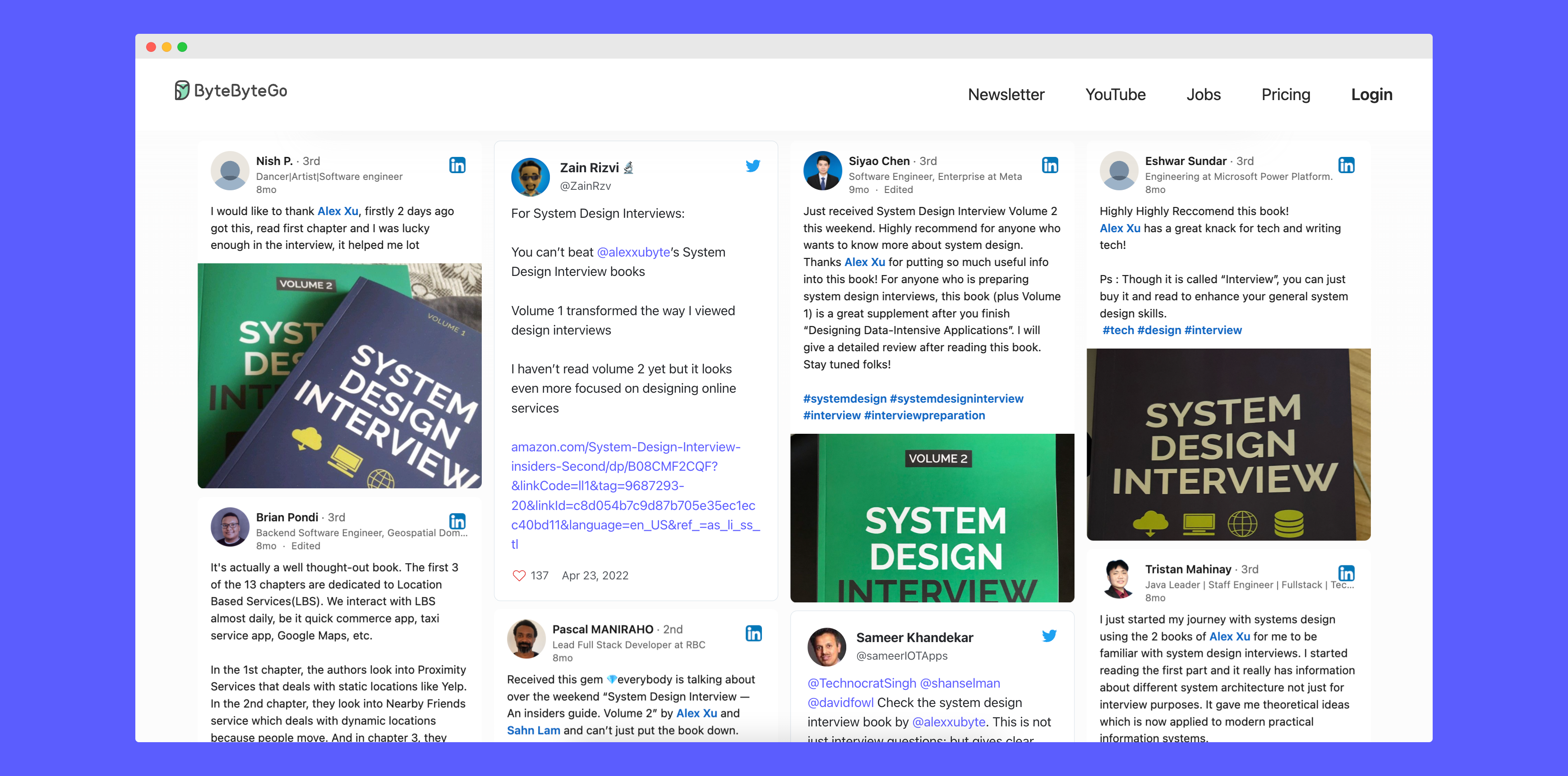Click Tristan Mahinay's profile photo
The width and height of the screenshot is (1568, 776).
pyautogui.click(x=1119, y=579)
